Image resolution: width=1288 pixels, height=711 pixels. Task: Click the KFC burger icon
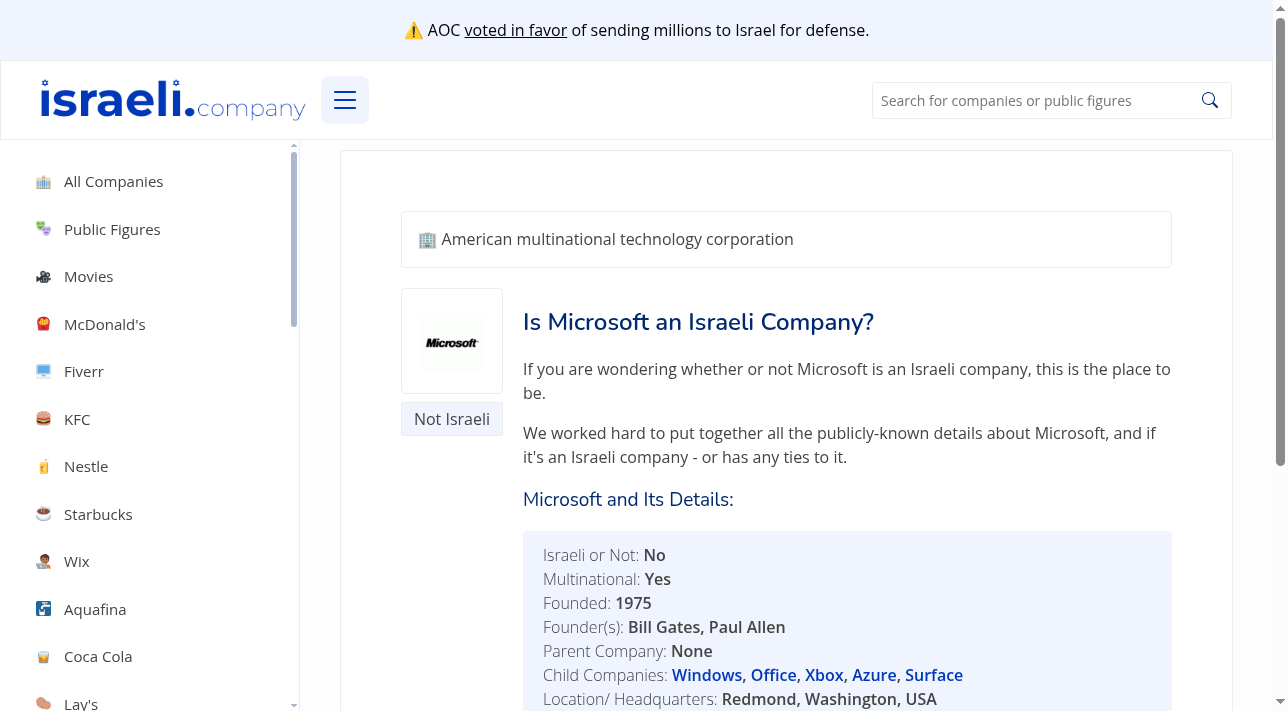(x=43, y=419)
